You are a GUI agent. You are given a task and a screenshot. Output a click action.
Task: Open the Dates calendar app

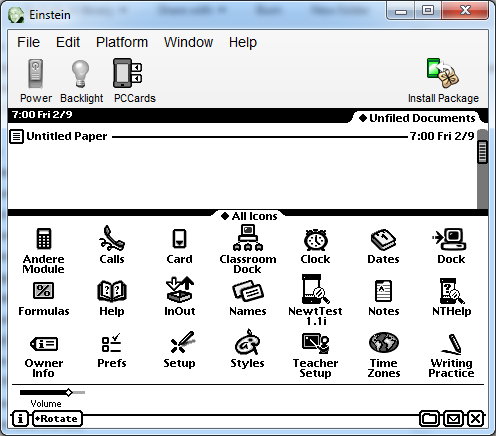coord(383,247)
